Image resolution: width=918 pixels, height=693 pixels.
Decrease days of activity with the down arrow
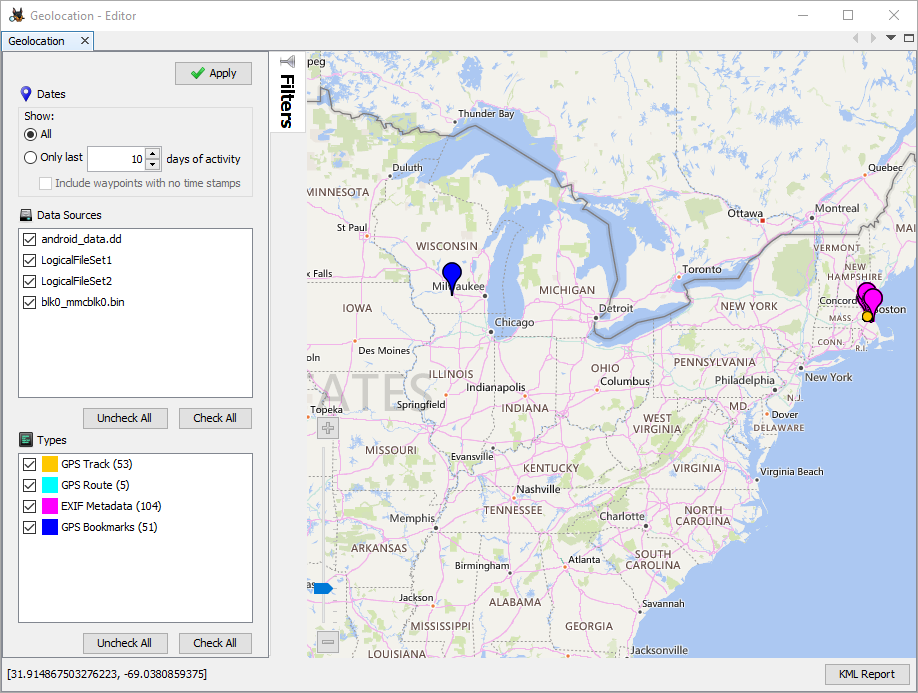[152, 164]
